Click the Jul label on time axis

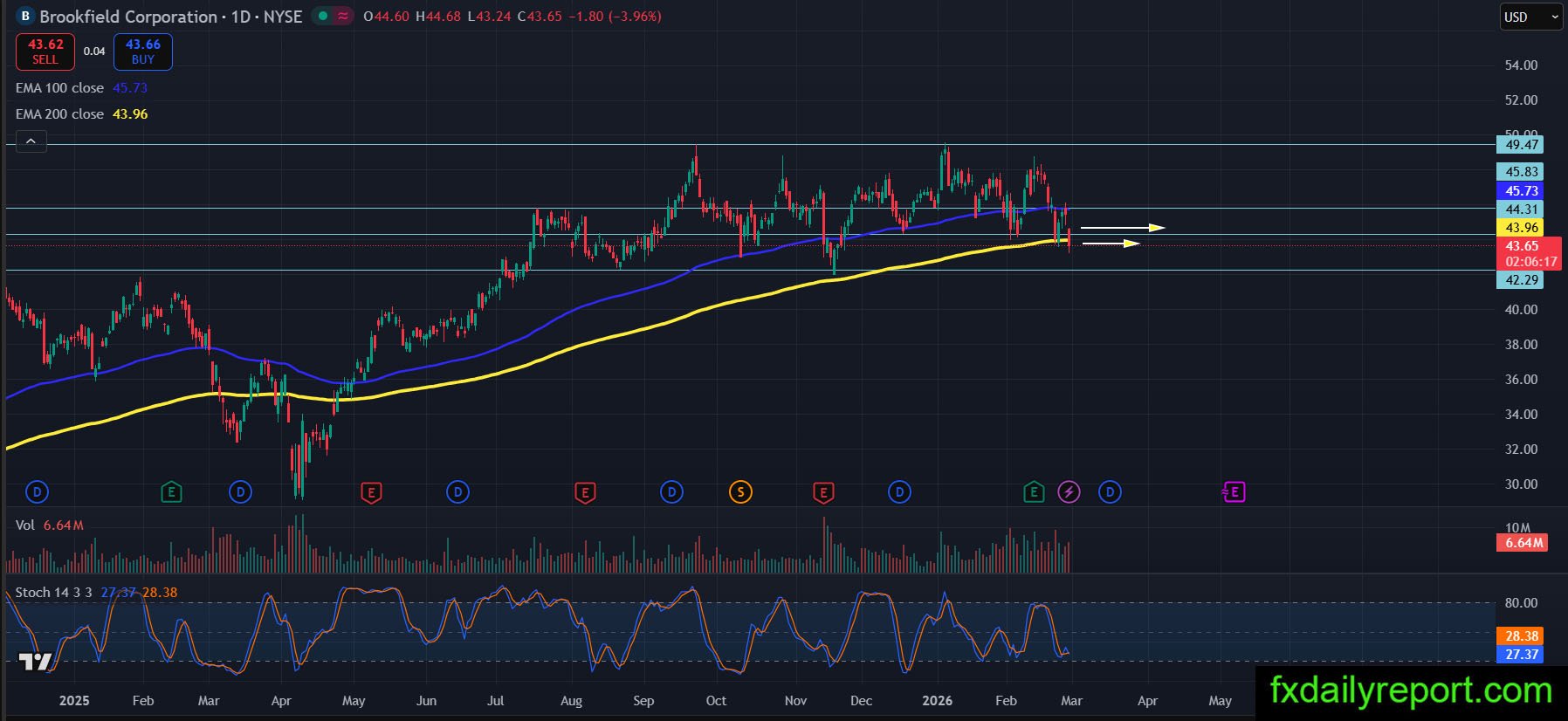pyautogui.click(x=495, y=701)
